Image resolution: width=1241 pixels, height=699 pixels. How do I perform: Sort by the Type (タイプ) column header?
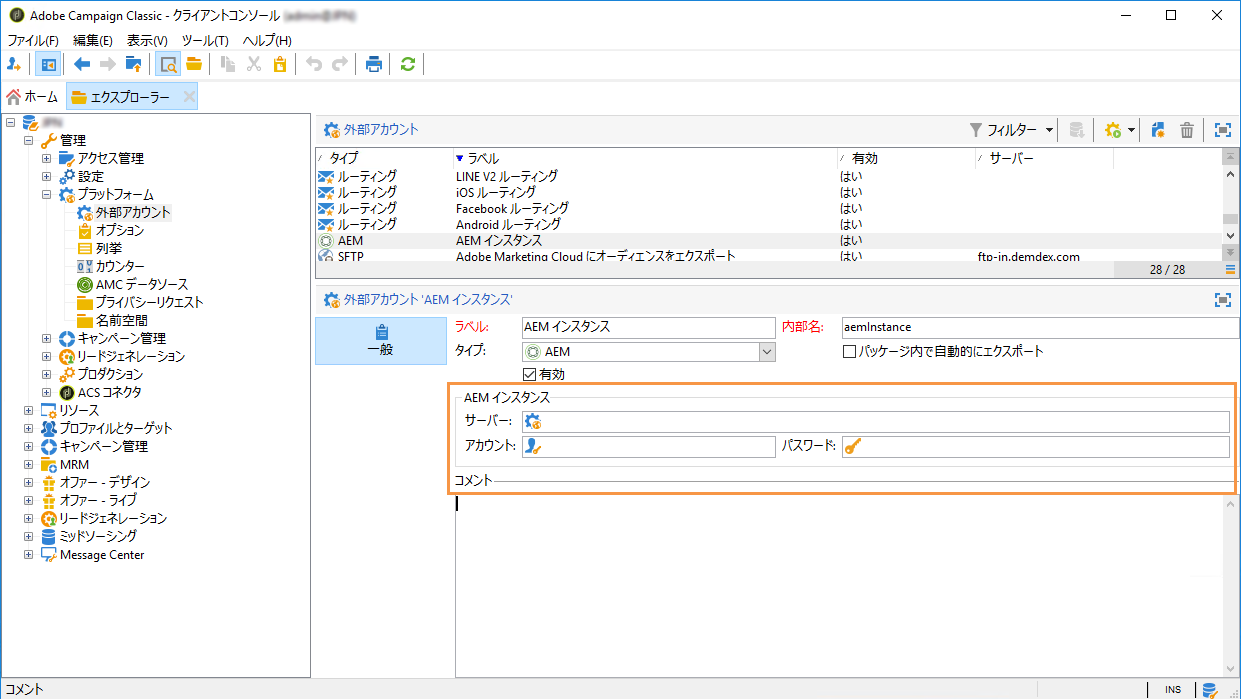[x=383, y=158]
